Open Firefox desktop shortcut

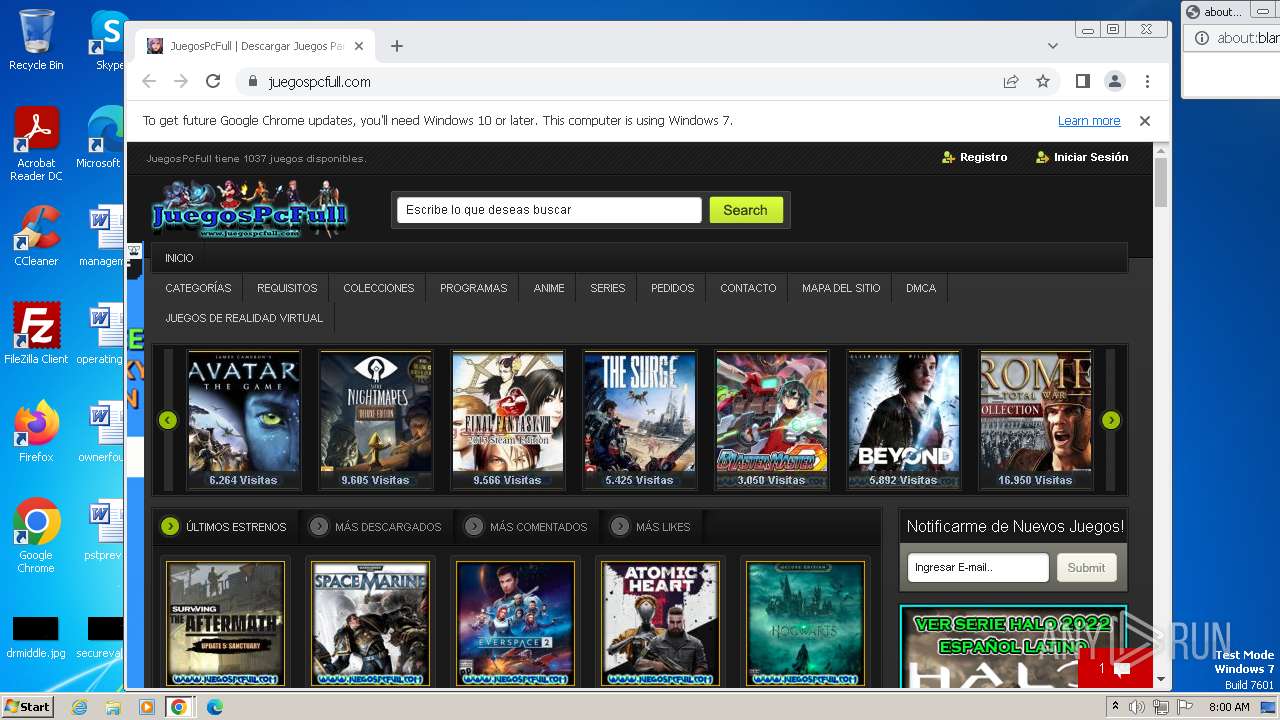pos(36,432)
